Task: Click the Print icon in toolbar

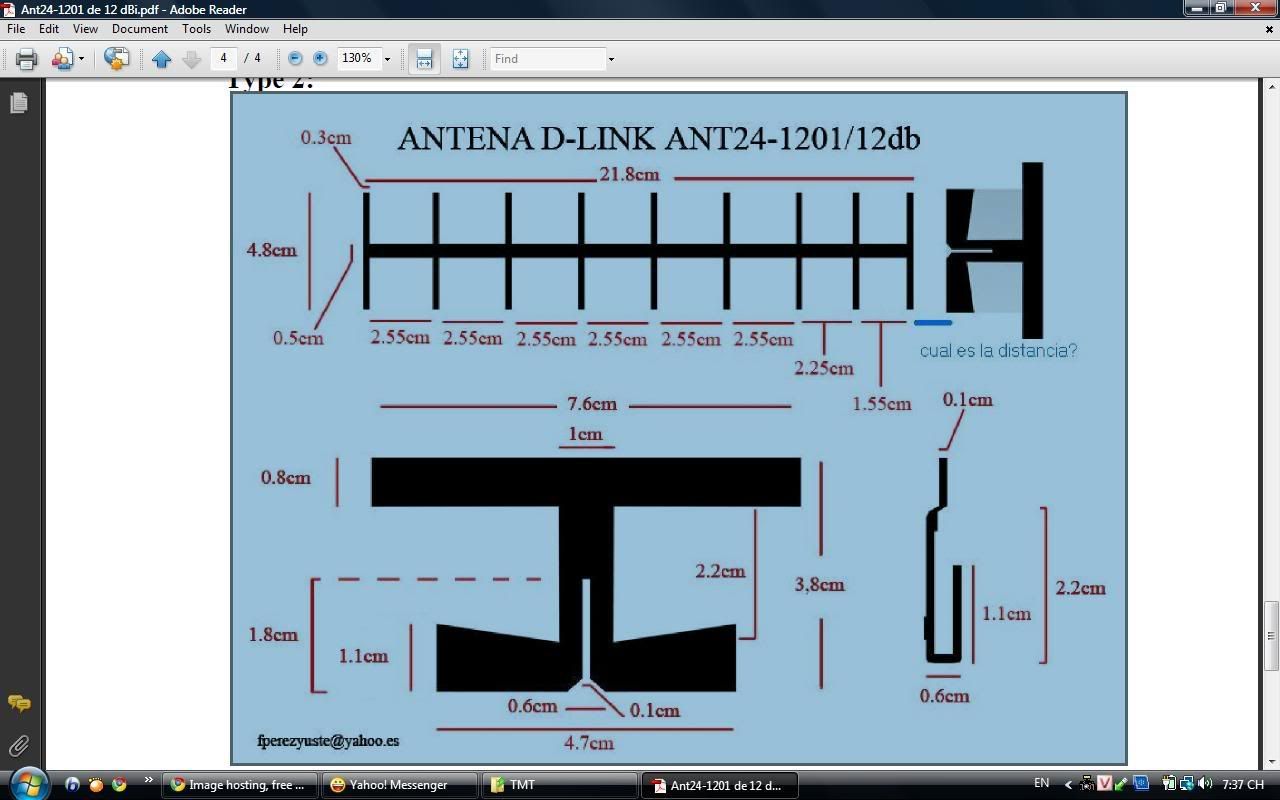Action: 27,59
